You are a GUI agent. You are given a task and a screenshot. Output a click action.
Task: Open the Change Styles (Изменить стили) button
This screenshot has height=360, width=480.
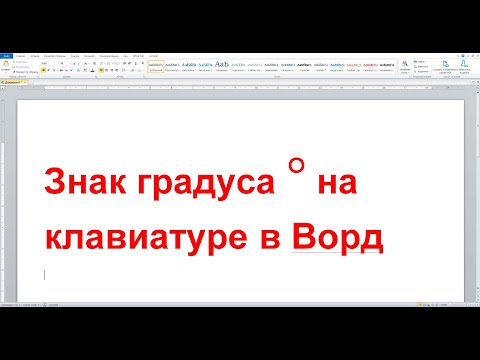[x=405, y=67]
